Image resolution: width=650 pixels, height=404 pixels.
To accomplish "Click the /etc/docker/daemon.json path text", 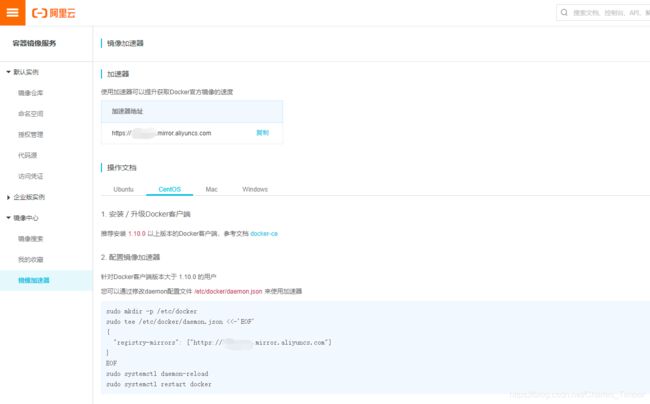I will coord(228,291).
